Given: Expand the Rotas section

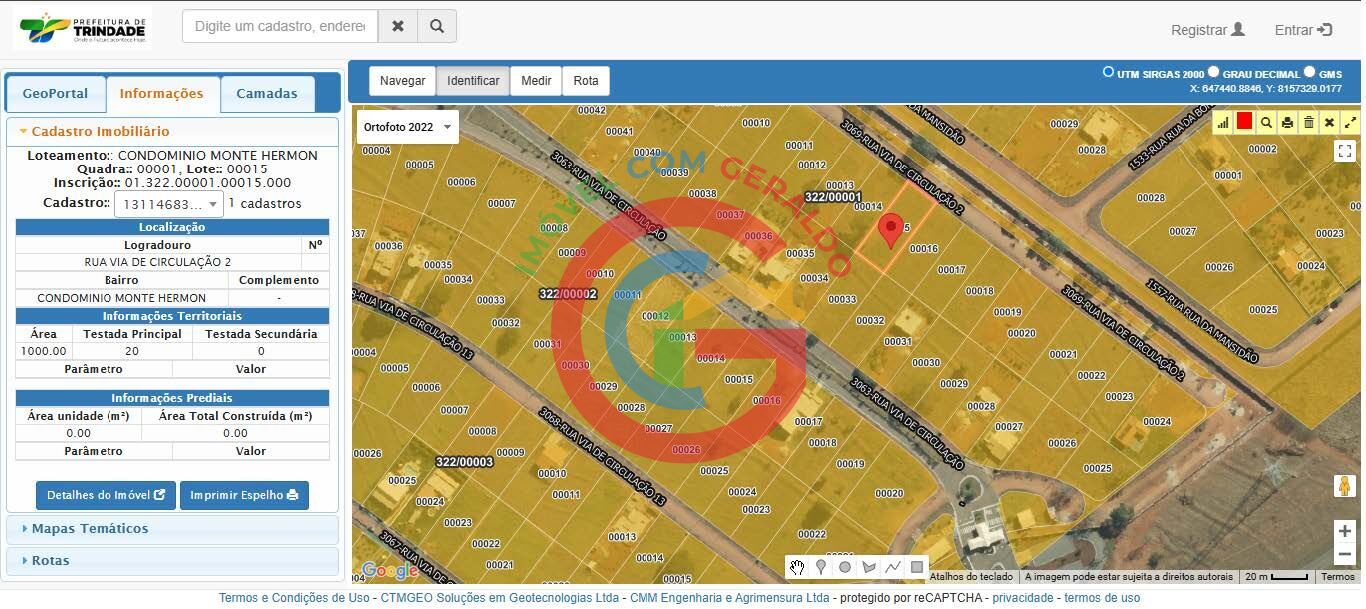Looking at the screenshot, I should click(x=172, y=561).
